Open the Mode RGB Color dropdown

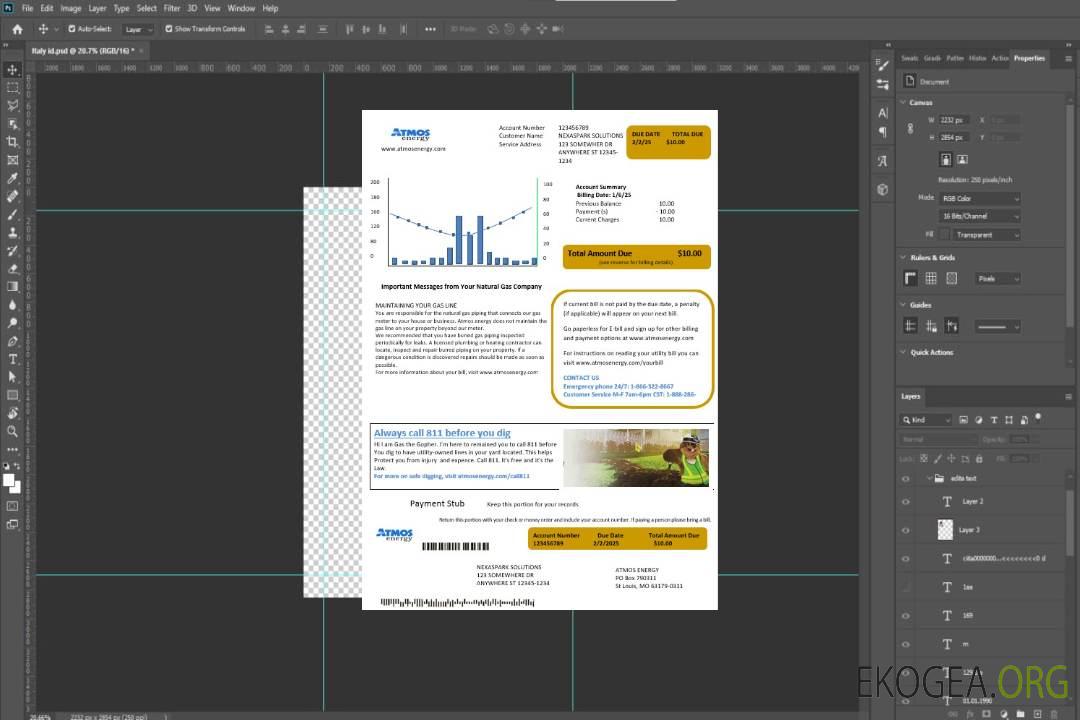(x=980, y=198)
